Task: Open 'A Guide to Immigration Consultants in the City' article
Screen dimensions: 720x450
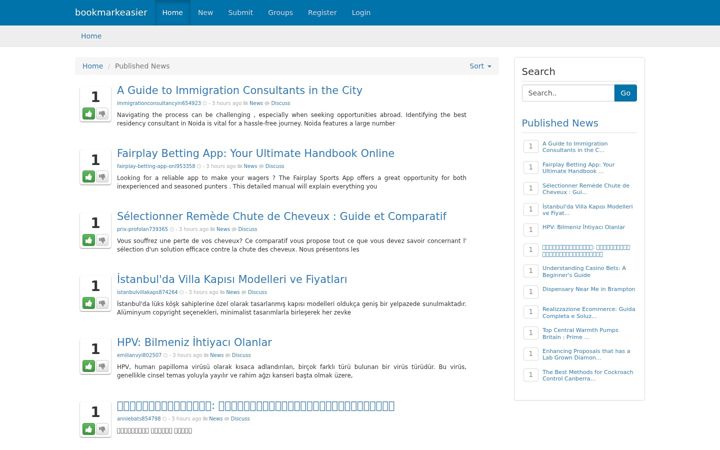Action: click(x=239, y=90)
